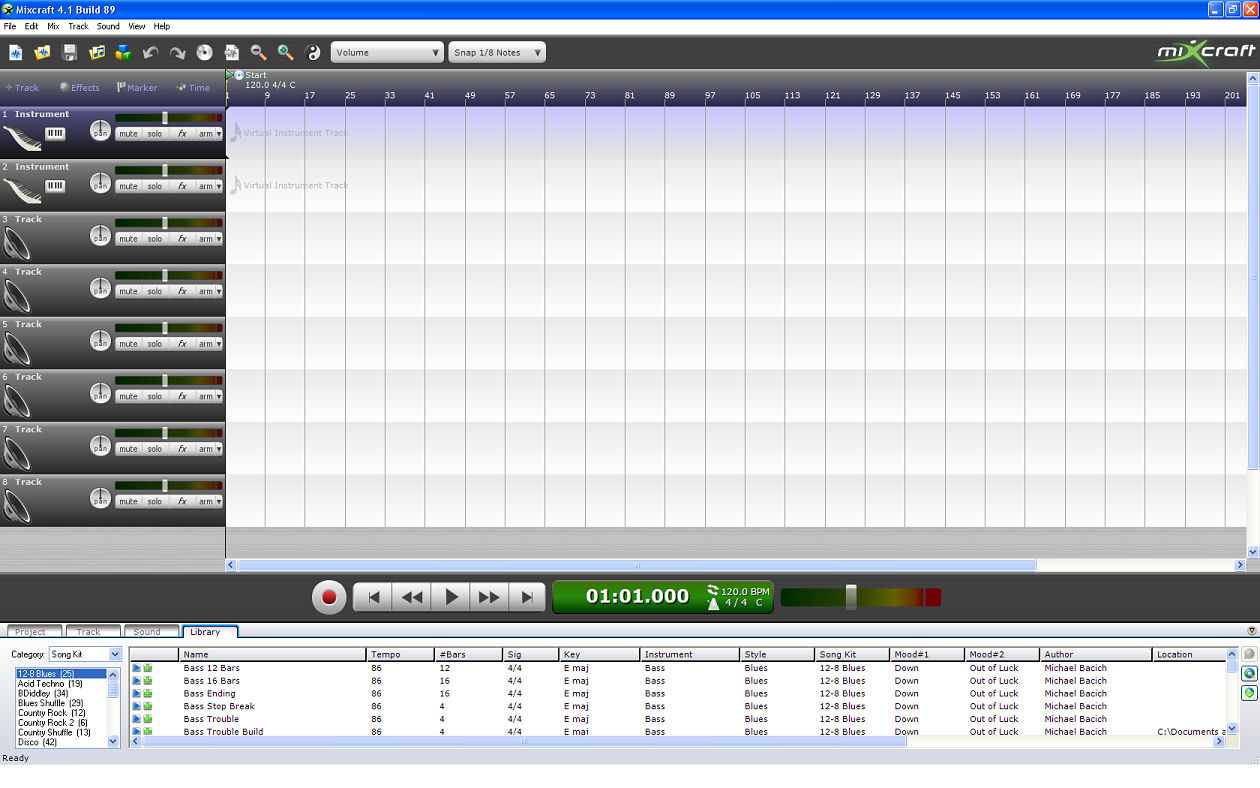Screen dimensions: 1260x788
Task: Click the keyboard icon on Instrument track 1
Action: pos(55,133)
